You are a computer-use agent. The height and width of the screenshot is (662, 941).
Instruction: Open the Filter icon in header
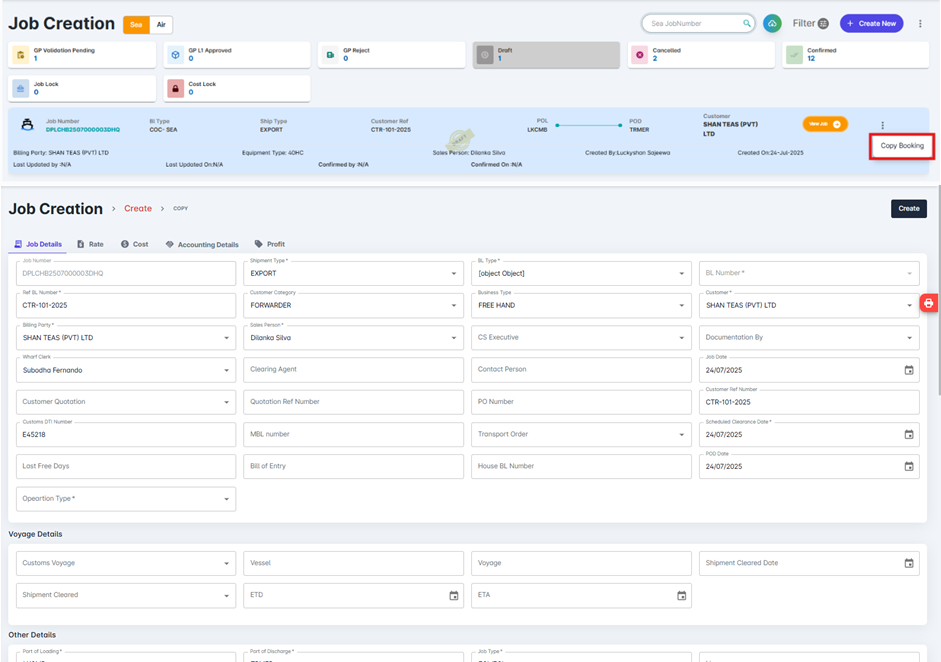point(823,23)
